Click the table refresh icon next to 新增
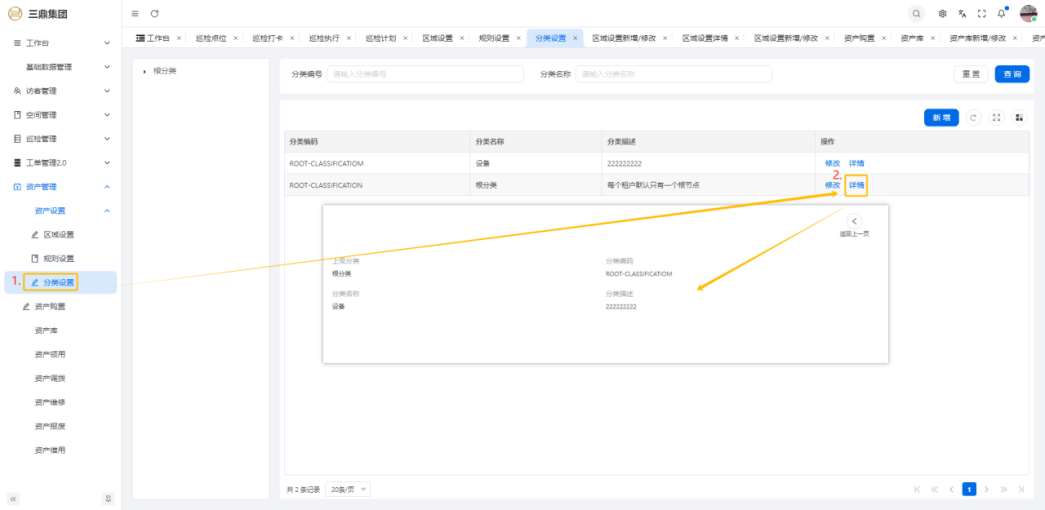Screen dimensions: 1045x510 pos(974,118)
